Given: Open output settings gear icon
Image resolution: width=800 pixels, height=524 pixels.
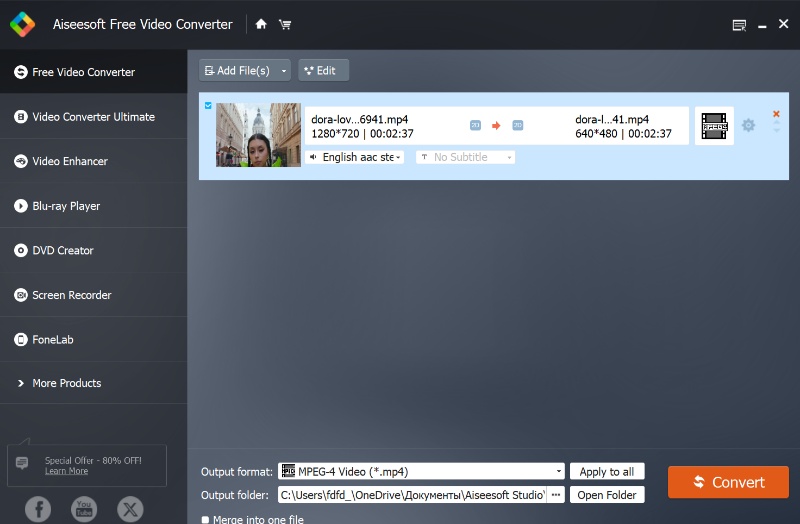Looking at the screenshot, I should click(x=748, y=125).
